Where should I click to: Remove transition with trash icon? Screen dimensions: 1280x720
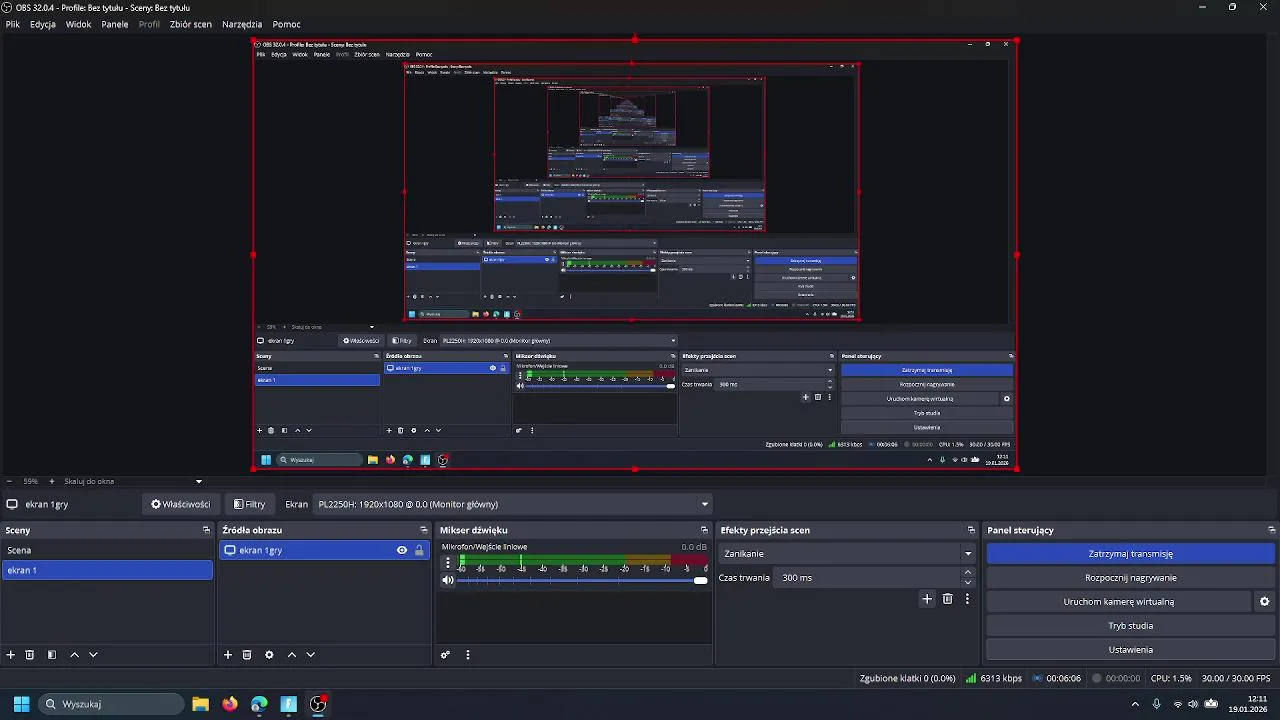coord(948,599)
